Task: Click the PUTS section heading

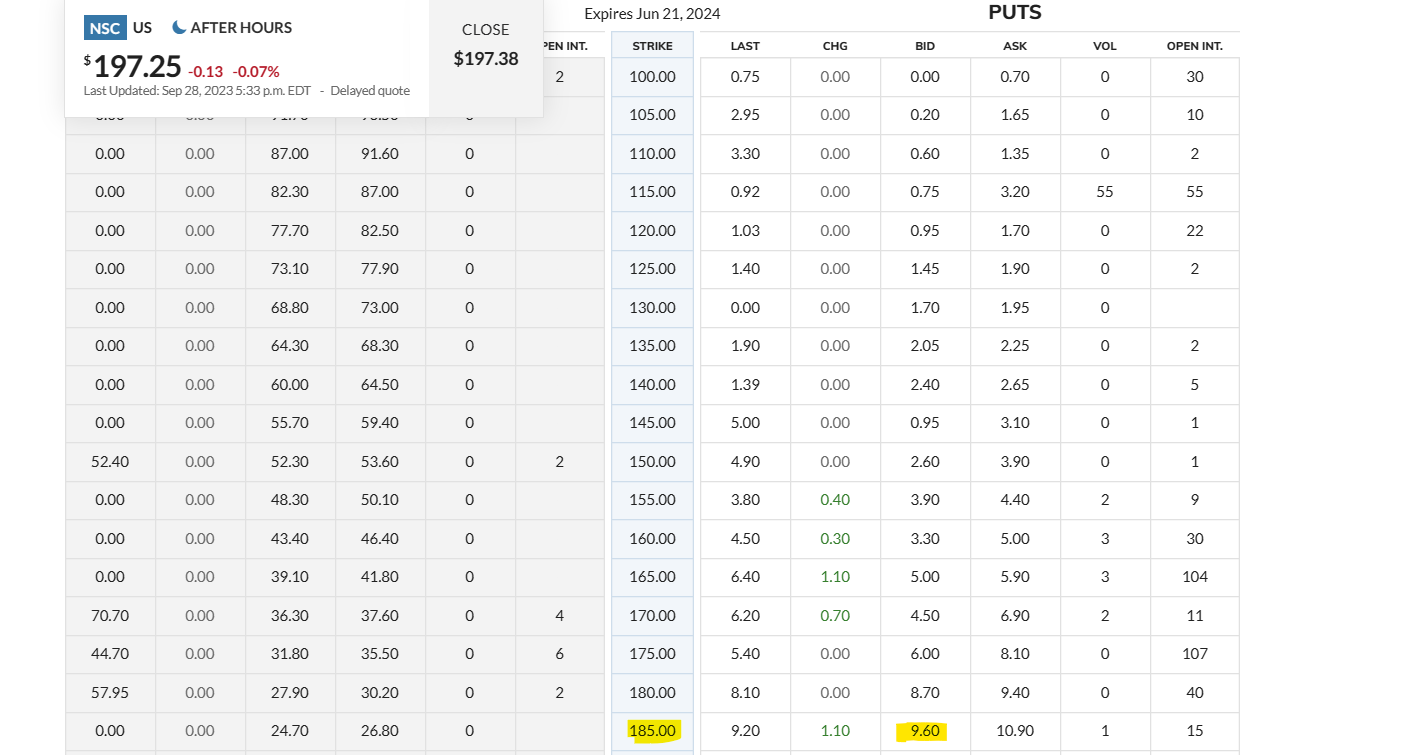Action: [1015, 13]
